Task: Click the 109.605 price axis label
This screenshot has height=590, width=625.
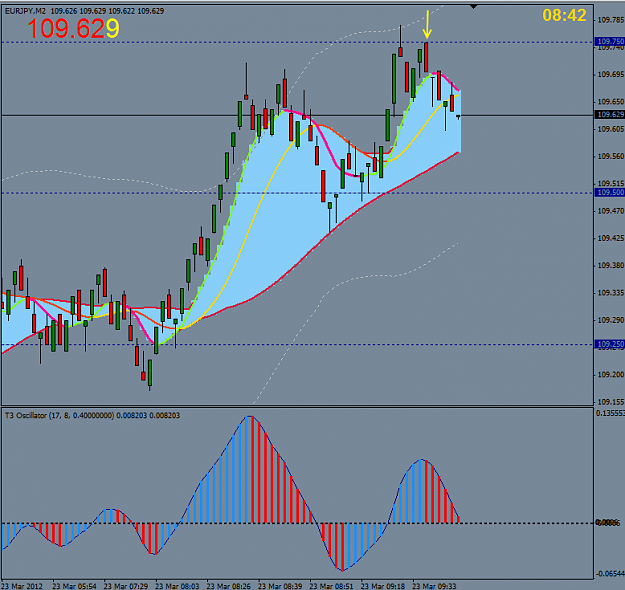Action: click(611, 129)
